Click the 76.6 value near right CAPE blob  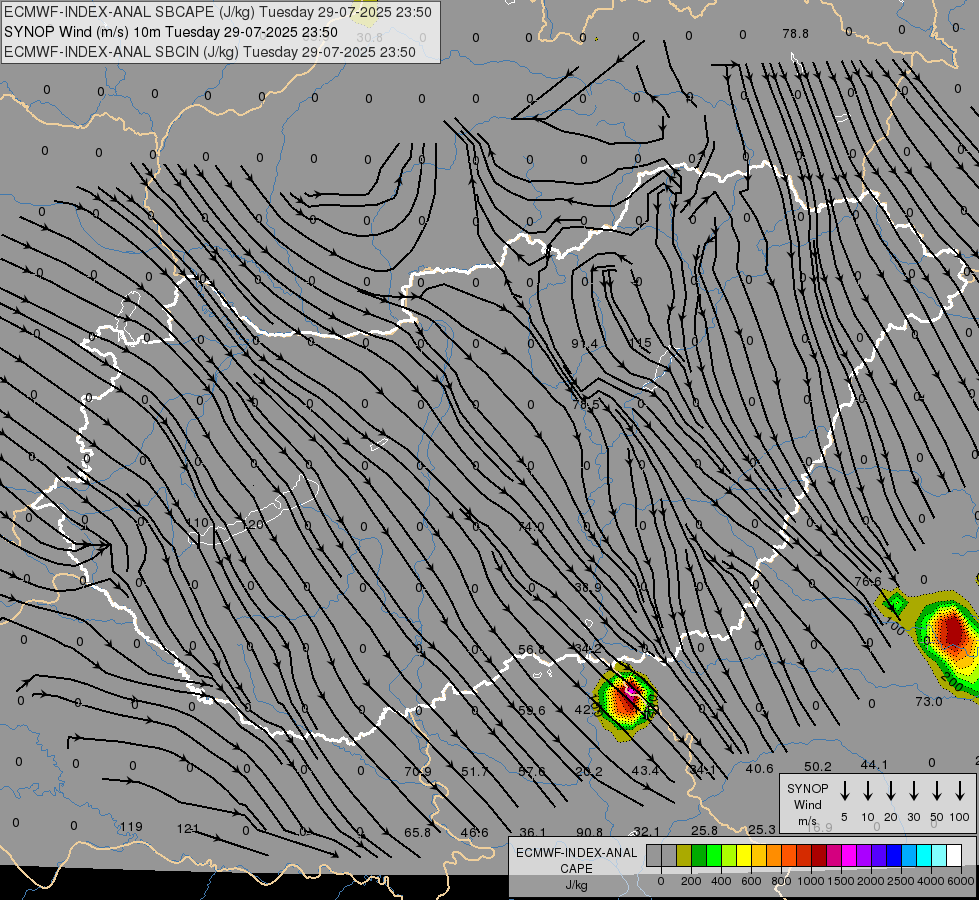pyautogui.click(x=867, y=581)
